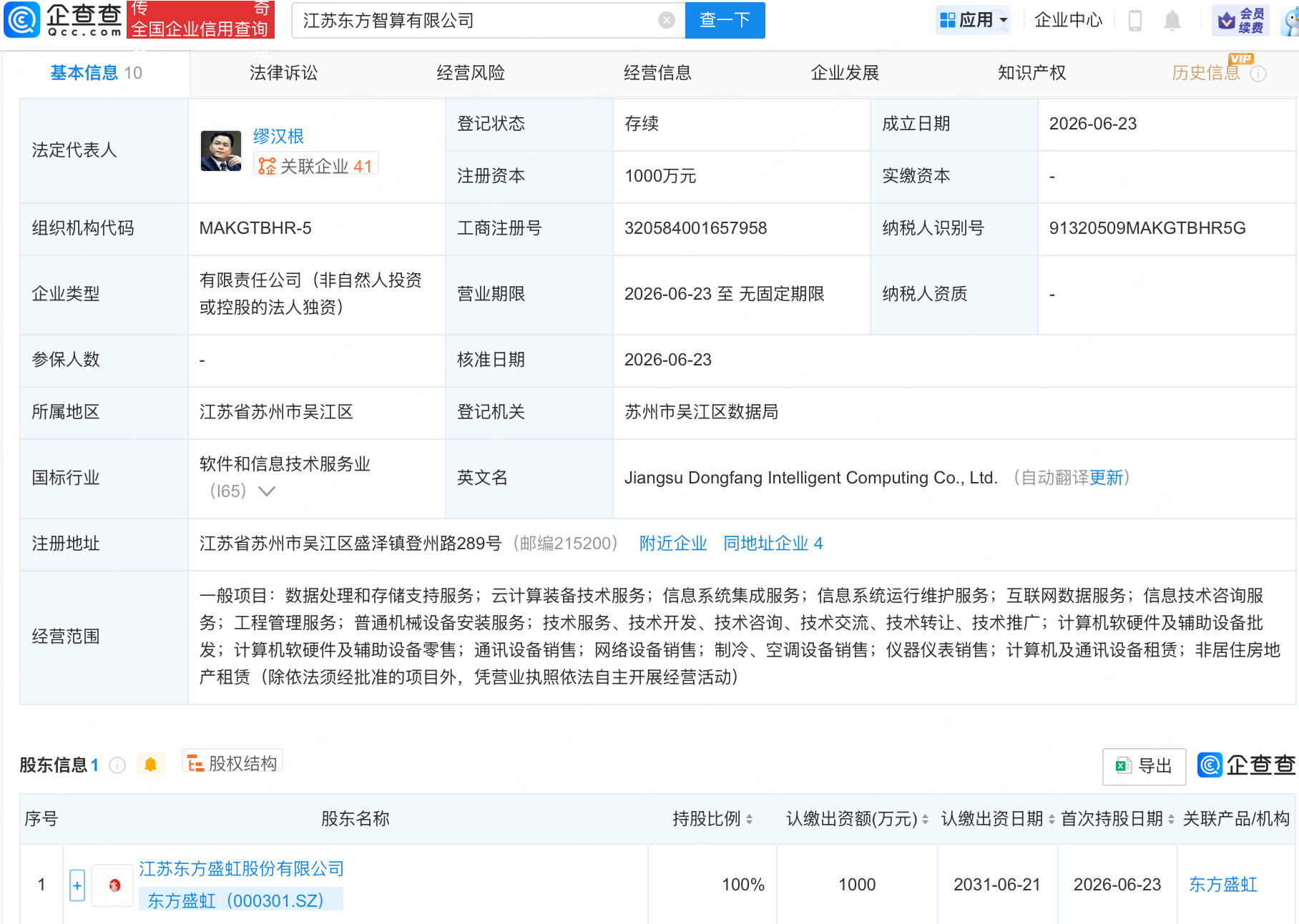Switch to the 基本信息 tab
Screen dimensions: 1299x924
coord(97,73)
